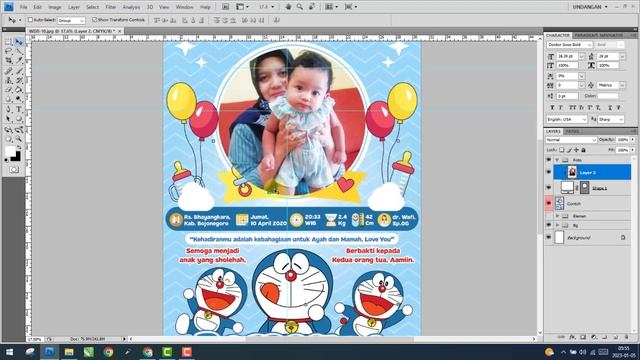Open the anti-aliasing Sharp dropdown
The height and width of the screenshot is (360, 640).
coord(611,119)
